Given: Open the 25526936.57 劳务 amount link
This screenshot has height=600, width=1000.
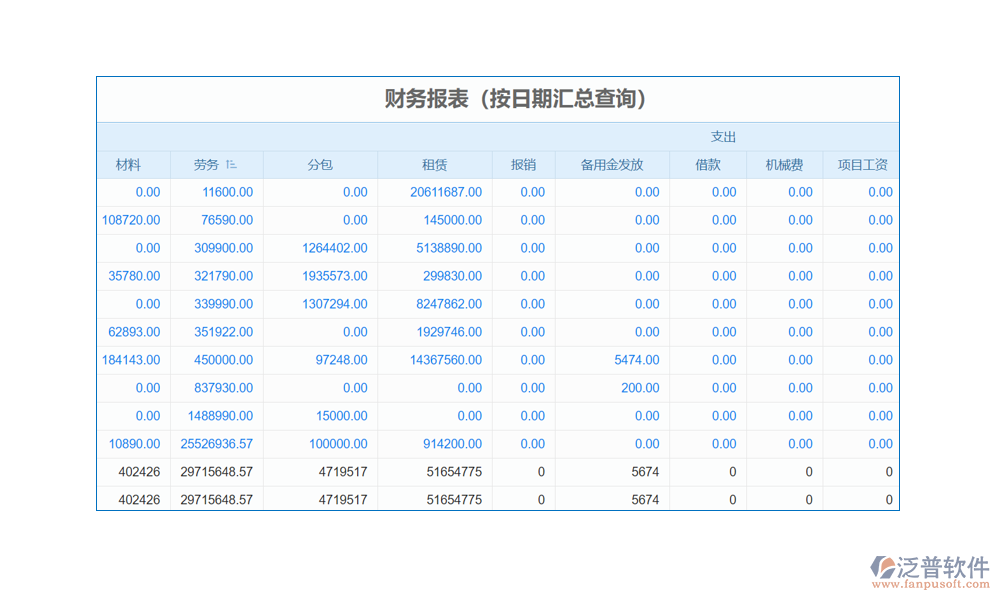Looking at the screenshot, I should point(217,444).
